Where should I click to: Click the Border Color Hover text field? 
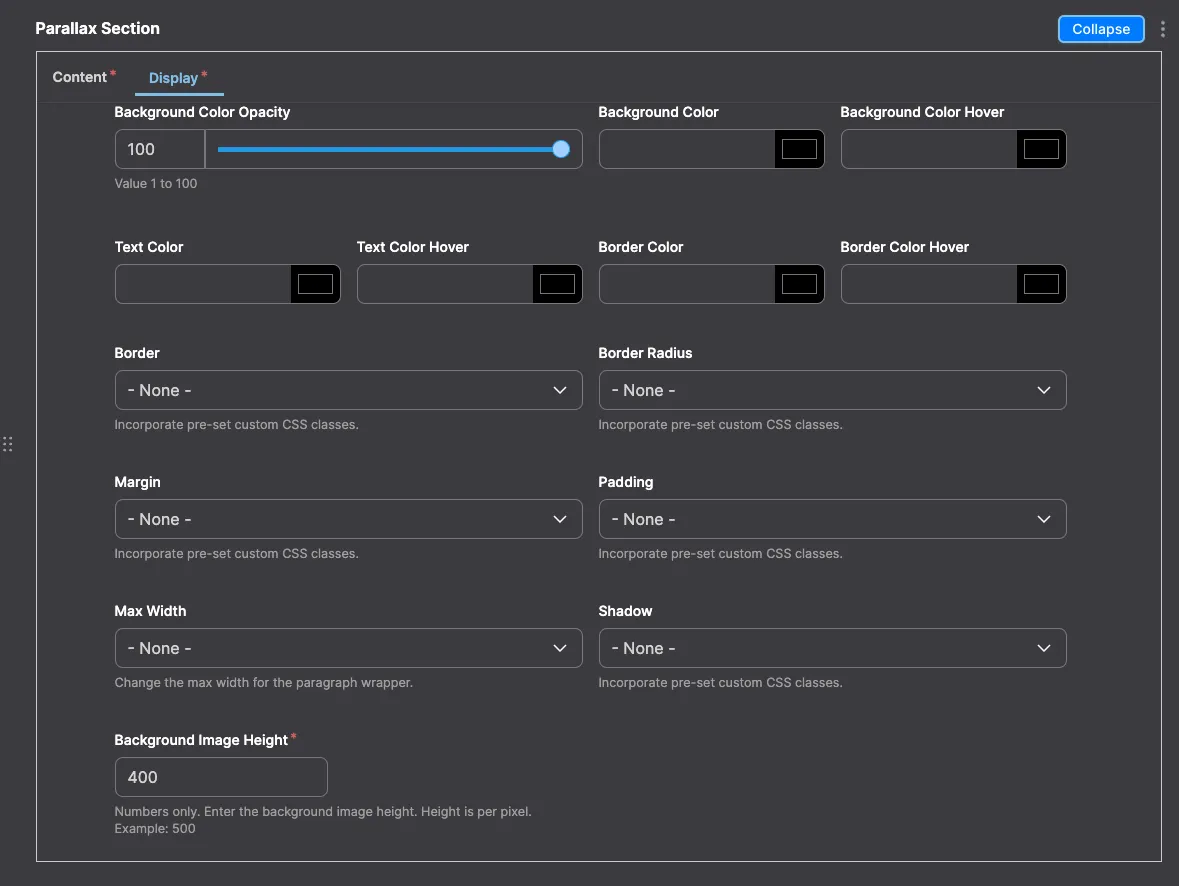pyautogui.click(x=929, y=284)
